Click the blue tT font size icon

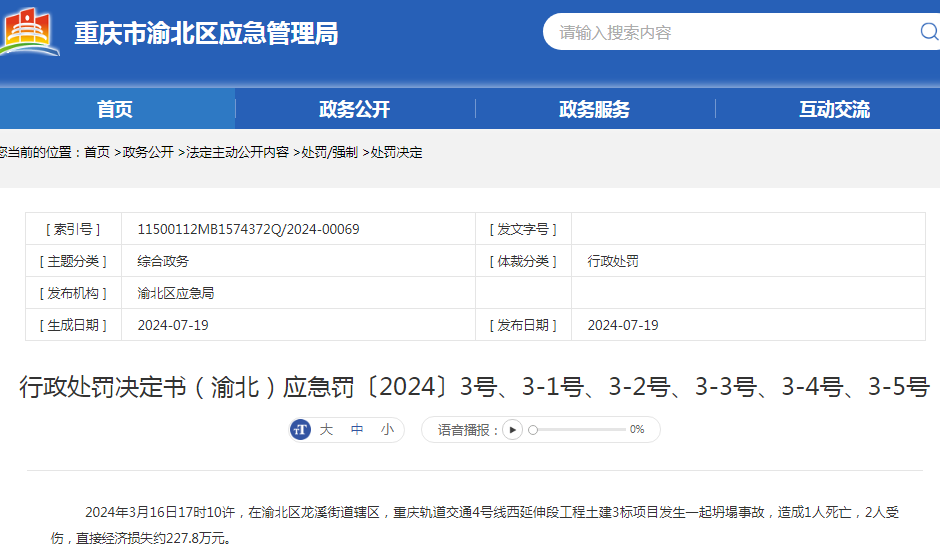300,430
